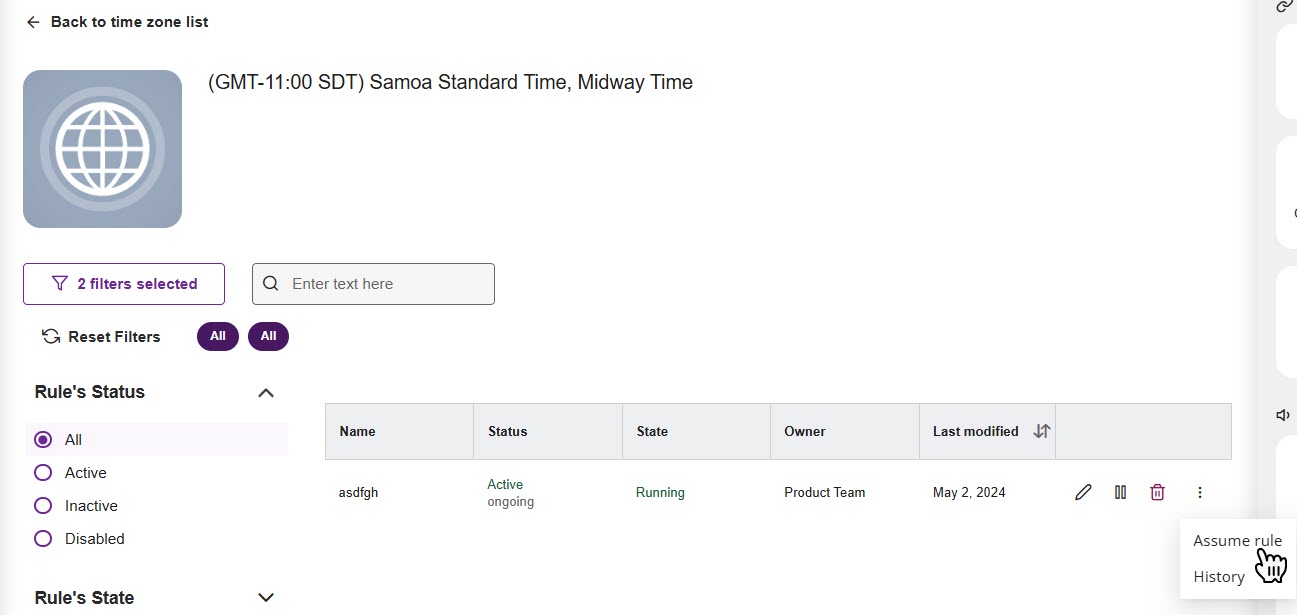Open the 2 filters selected dropdown
Viewport: 1297px width, 615px height.
(124, 284)
